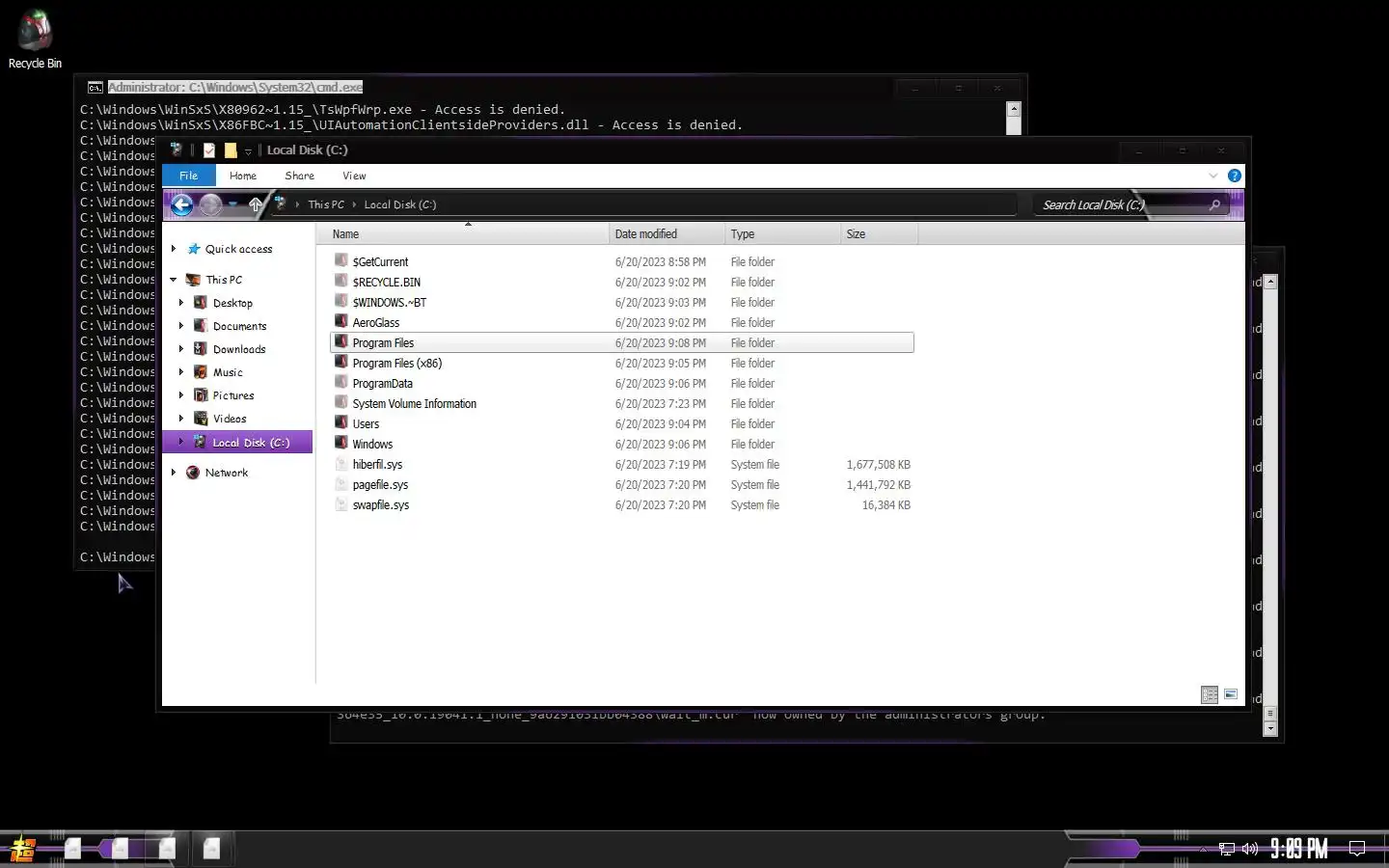Expand the Documents tree node arrow
This screenshot has width=1389, height=868.
tap(181, 326)
